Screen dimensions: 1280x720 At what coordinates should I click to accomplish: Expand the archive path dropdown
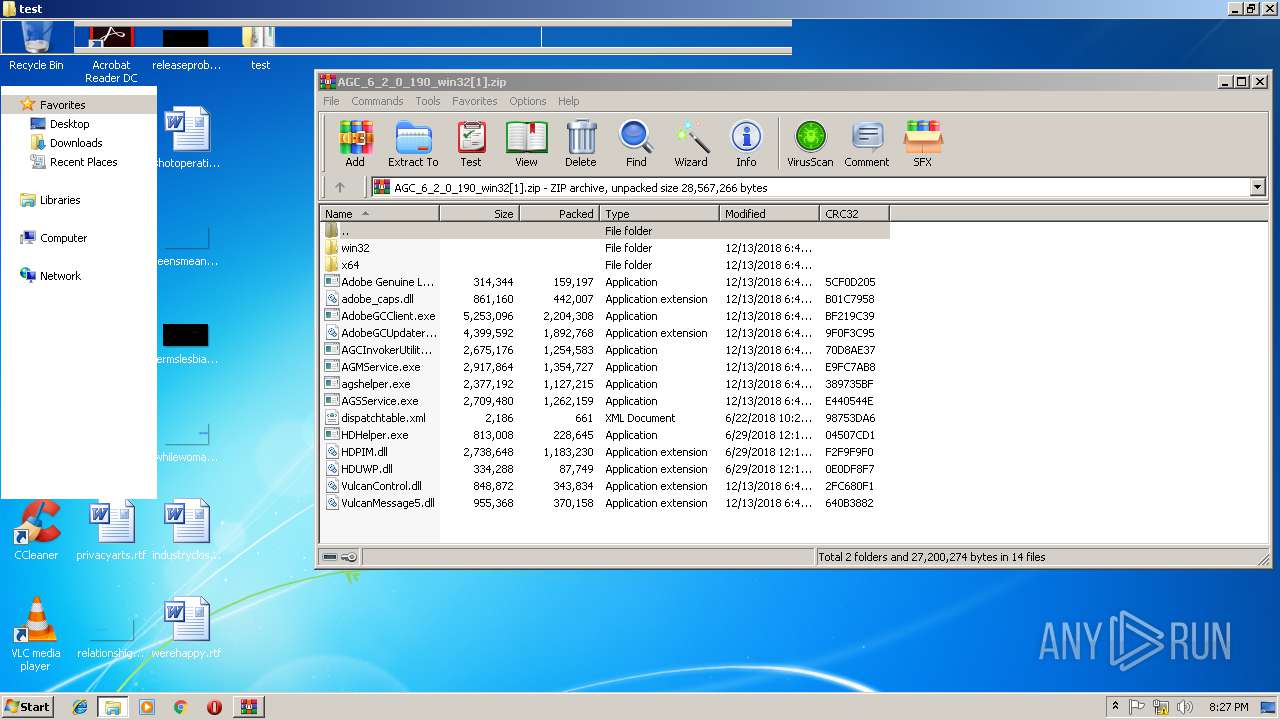click(1257, 187)
